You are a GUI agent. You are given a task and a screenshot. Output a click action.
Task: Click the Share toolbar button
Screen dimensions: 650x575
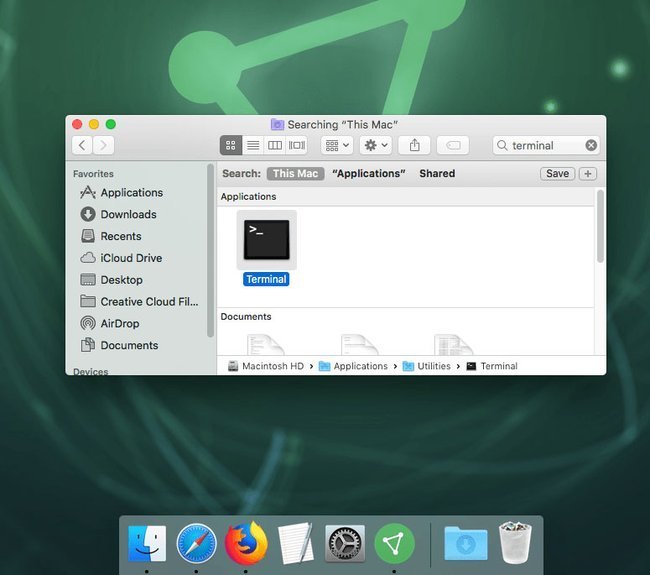pyautogui.click(x=414, y=145)
